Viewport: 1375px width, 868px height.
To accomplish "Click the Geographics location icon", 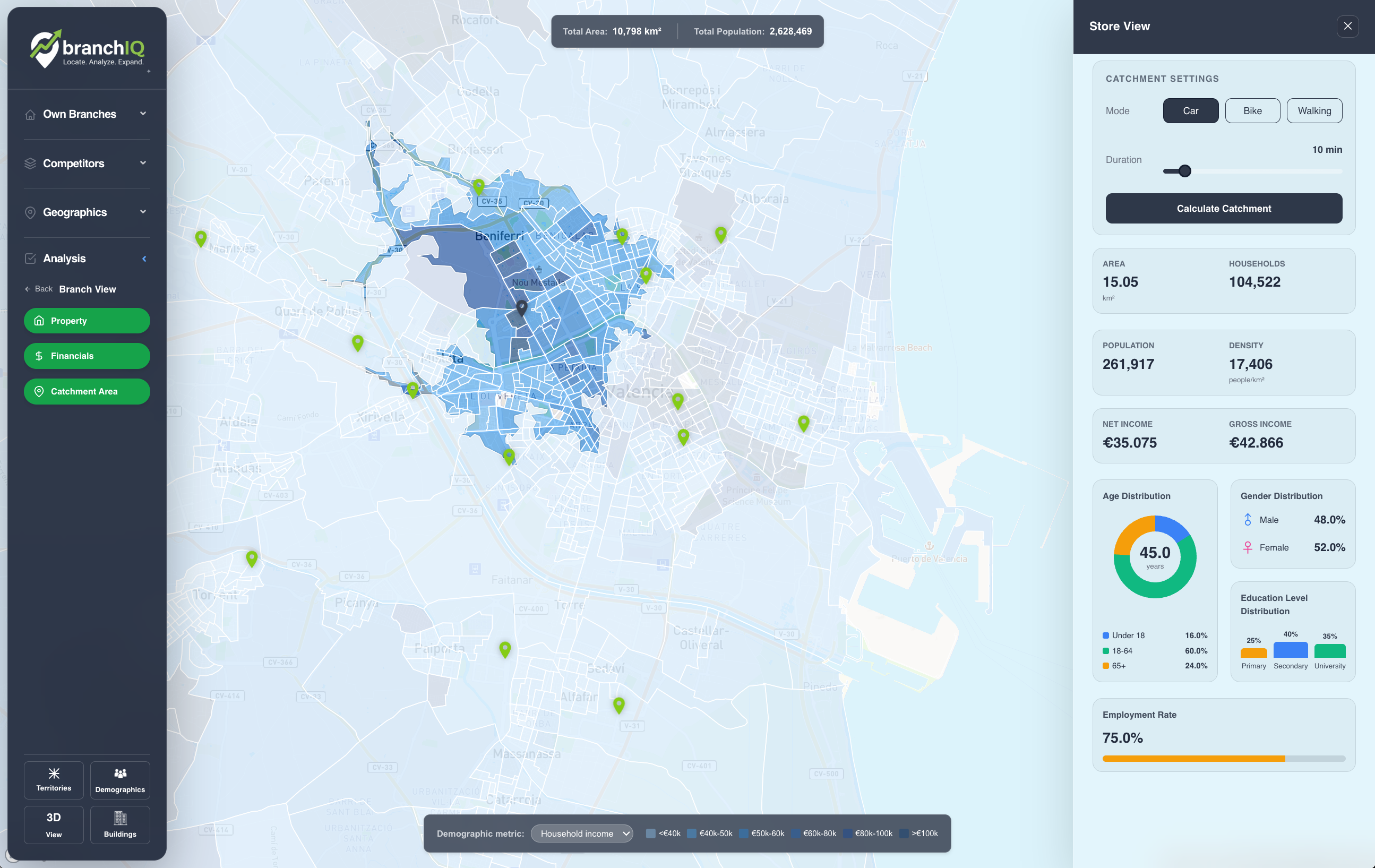I will coord(30,212).
